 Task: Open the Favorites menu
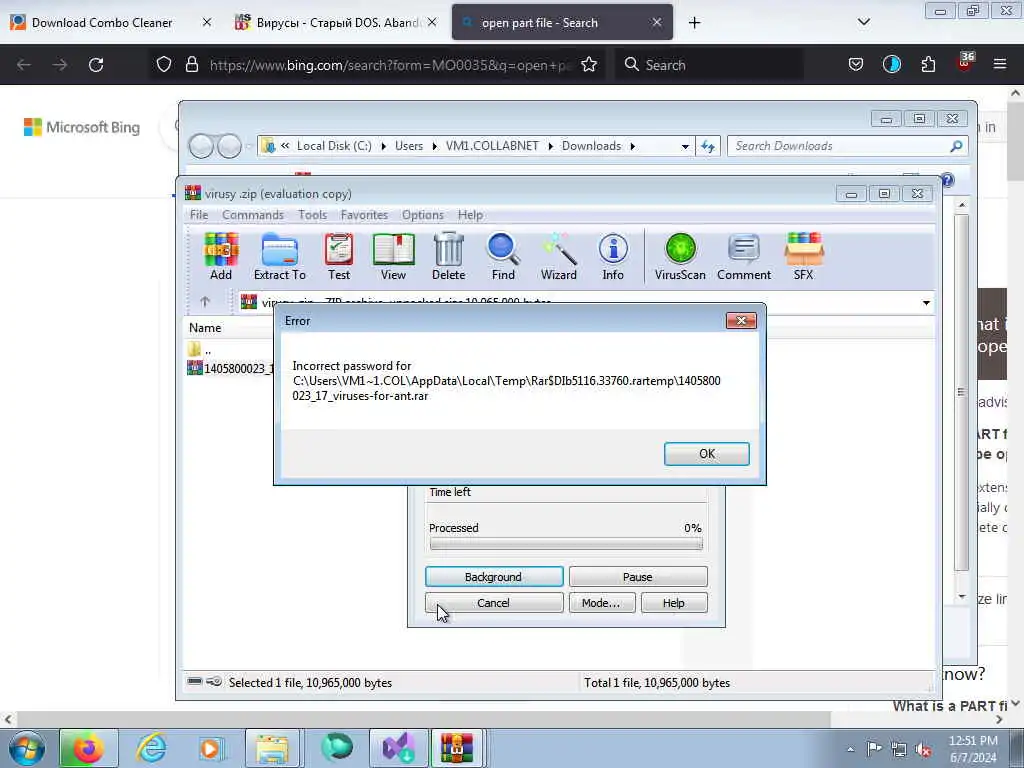click(364, 215)
